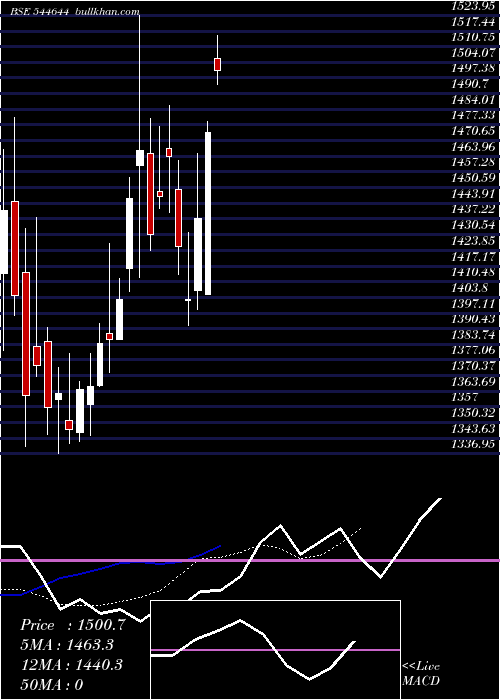Image resolution: width=500 pixels, height=700 pixels.
Task: Click the 'bullkhan.com' header text
Action: tap(106, 12)
